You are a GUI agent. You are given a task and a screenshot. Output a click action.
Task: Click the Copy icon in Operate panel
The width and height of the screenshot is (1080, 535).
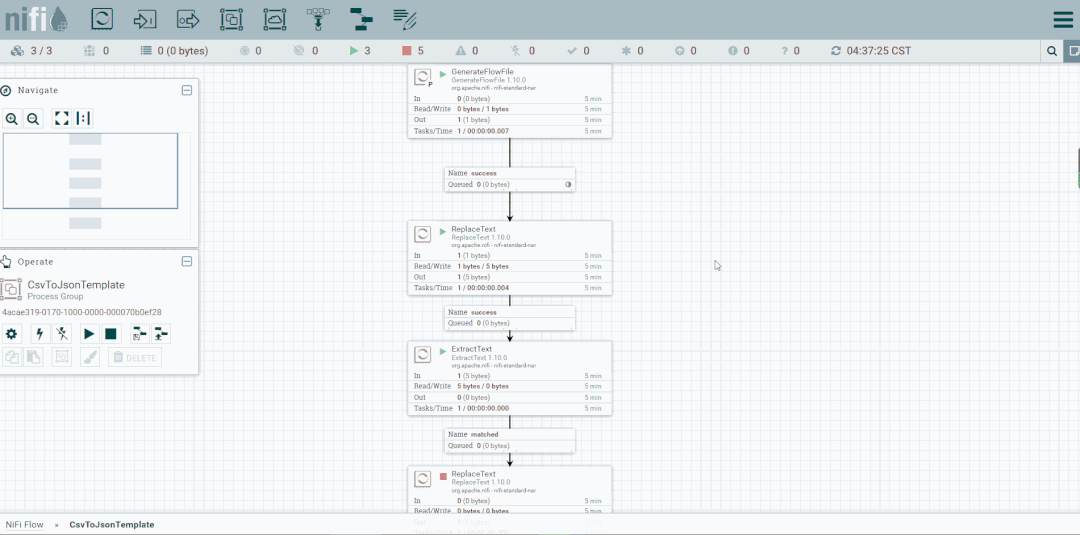coord(12,357)
